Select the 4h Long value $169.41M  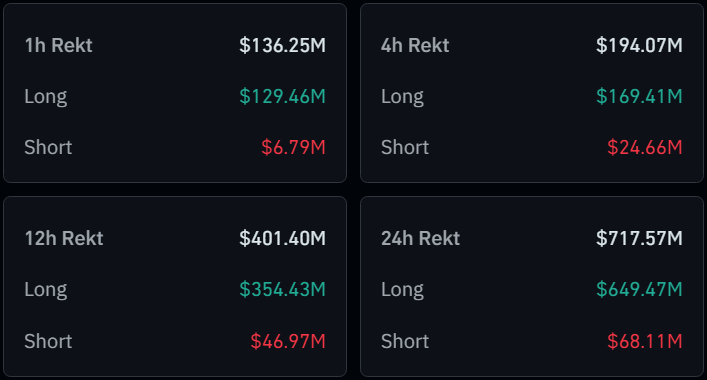(639, 96)
